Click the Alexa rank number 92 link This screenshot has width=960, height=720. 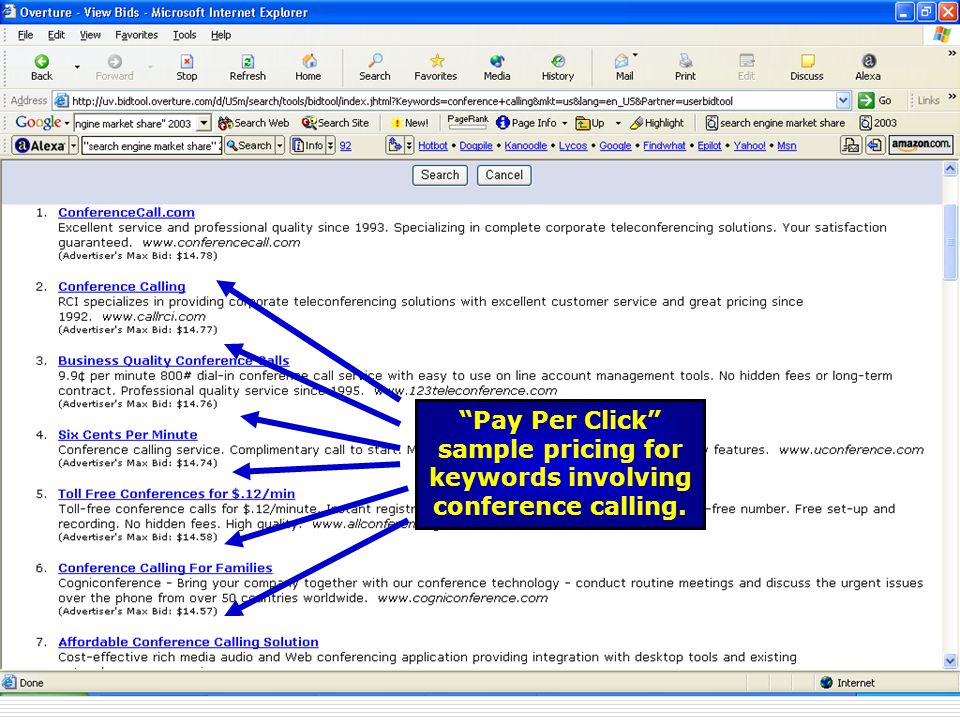[x=345, y=146]
